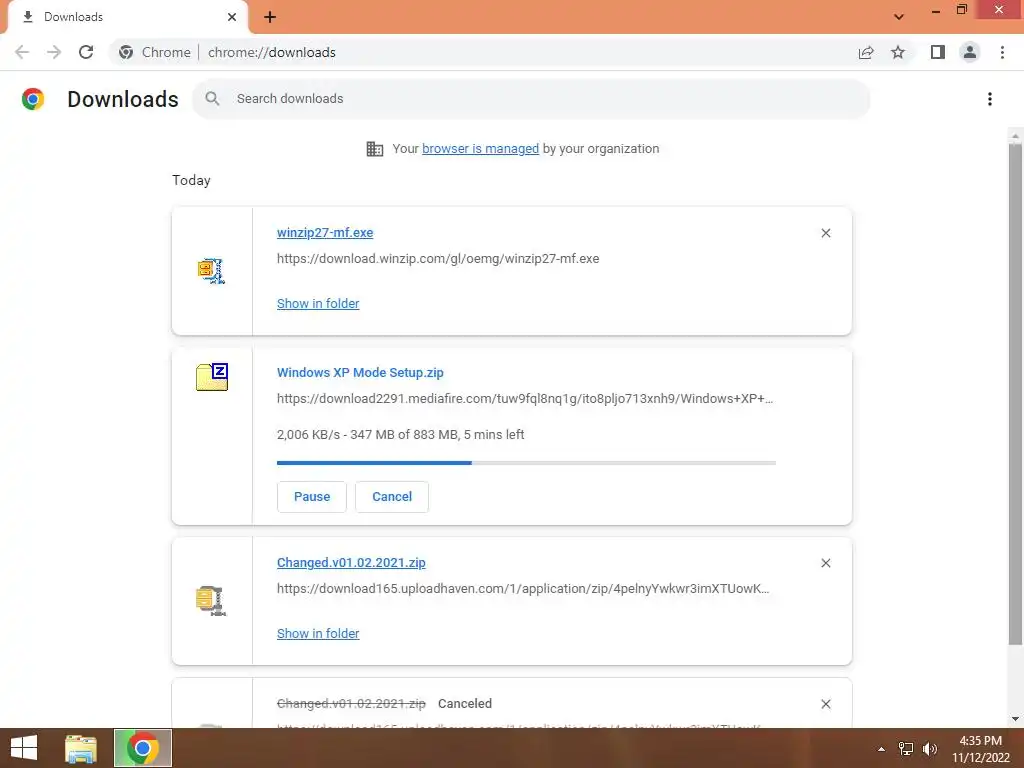Screen dimensions: 1024x768
Task: Remove winzip27-mf.exe from the list
Action: point(826,233)
